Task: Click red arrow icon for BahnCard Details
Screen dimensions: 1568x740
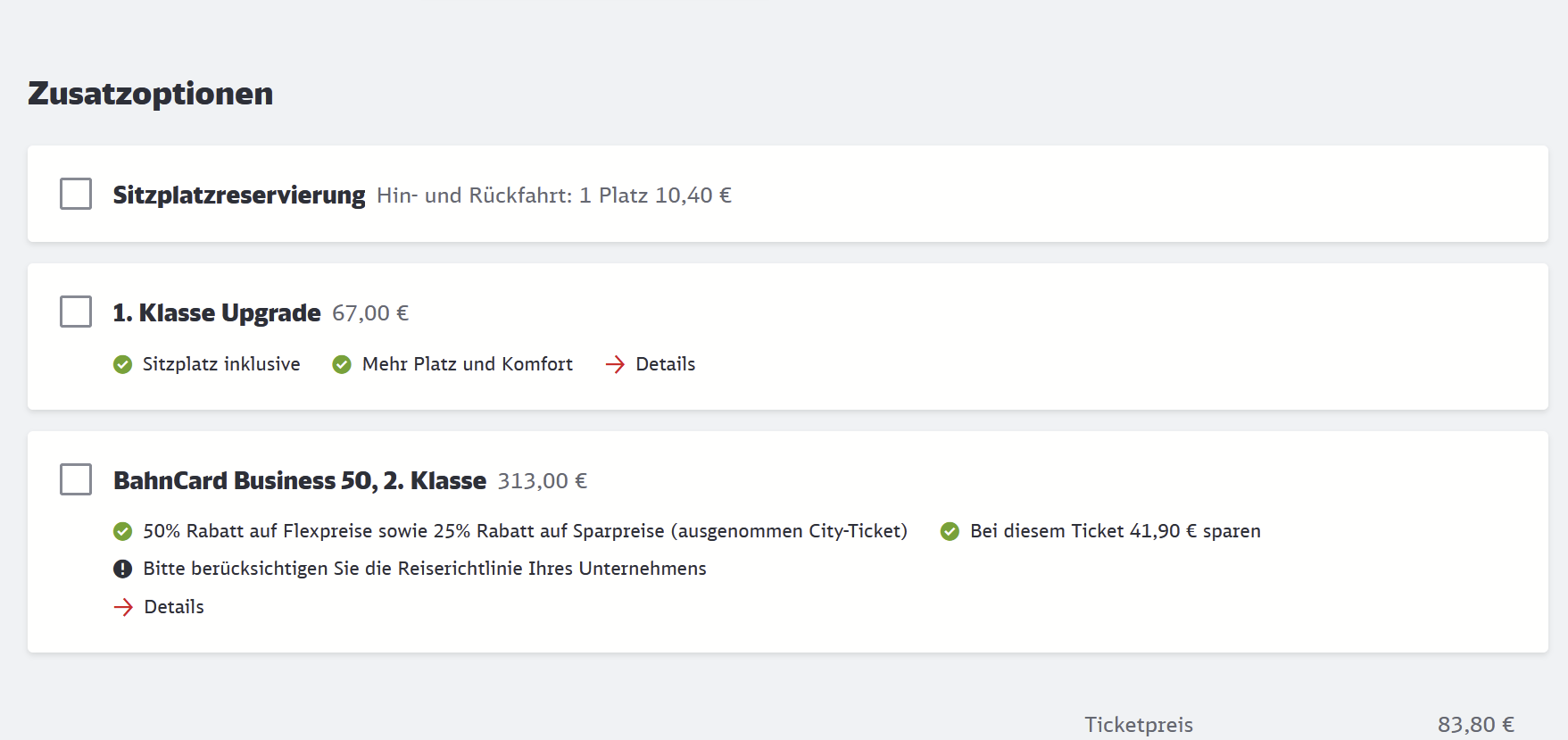Action: click(123, 608)
